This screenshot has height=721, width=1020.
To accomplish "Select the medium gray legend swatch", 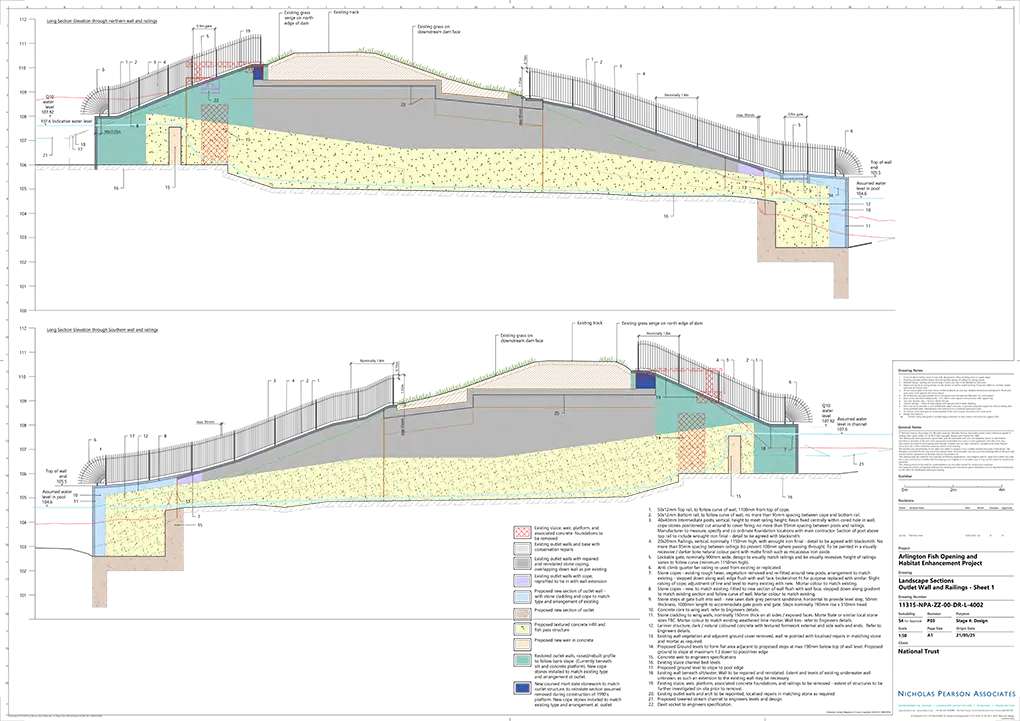I will 521,565.
